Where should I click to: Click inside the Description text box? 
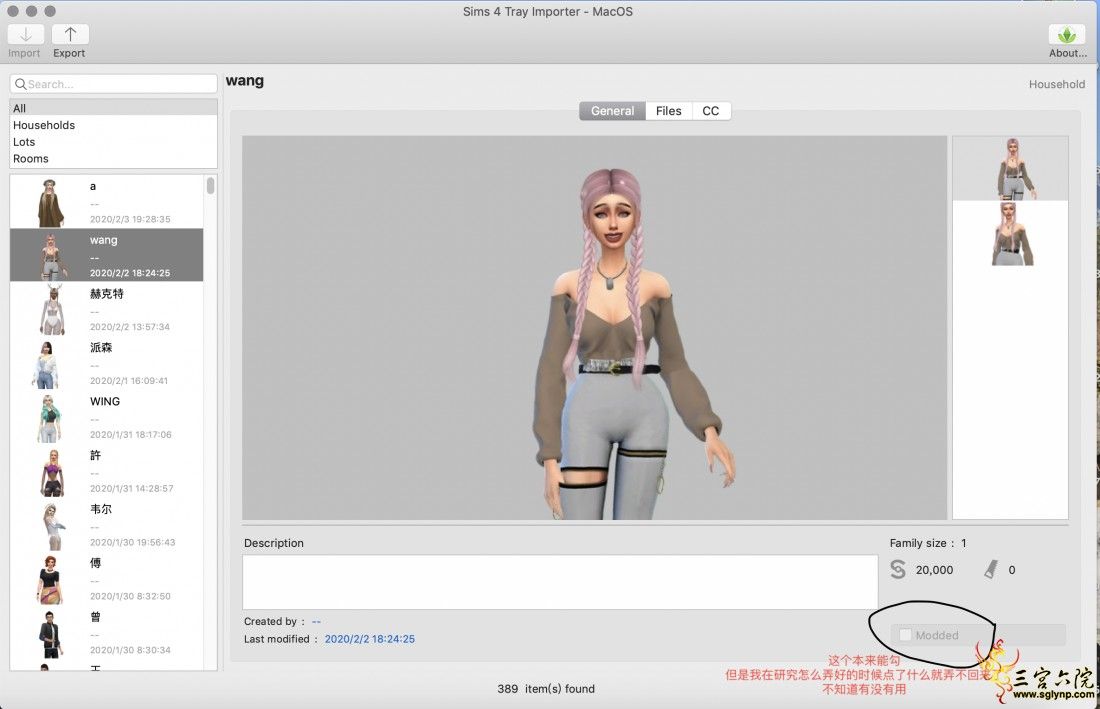560,582
